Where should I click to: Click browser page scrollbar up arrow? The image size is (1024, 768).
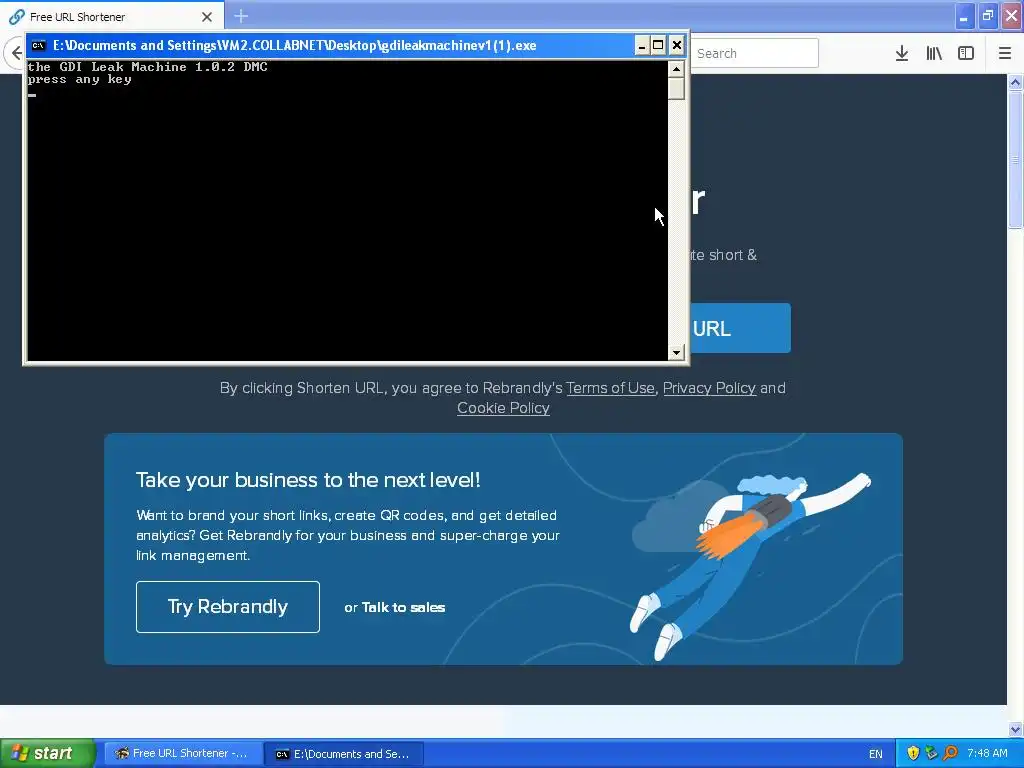[1015, 82]
